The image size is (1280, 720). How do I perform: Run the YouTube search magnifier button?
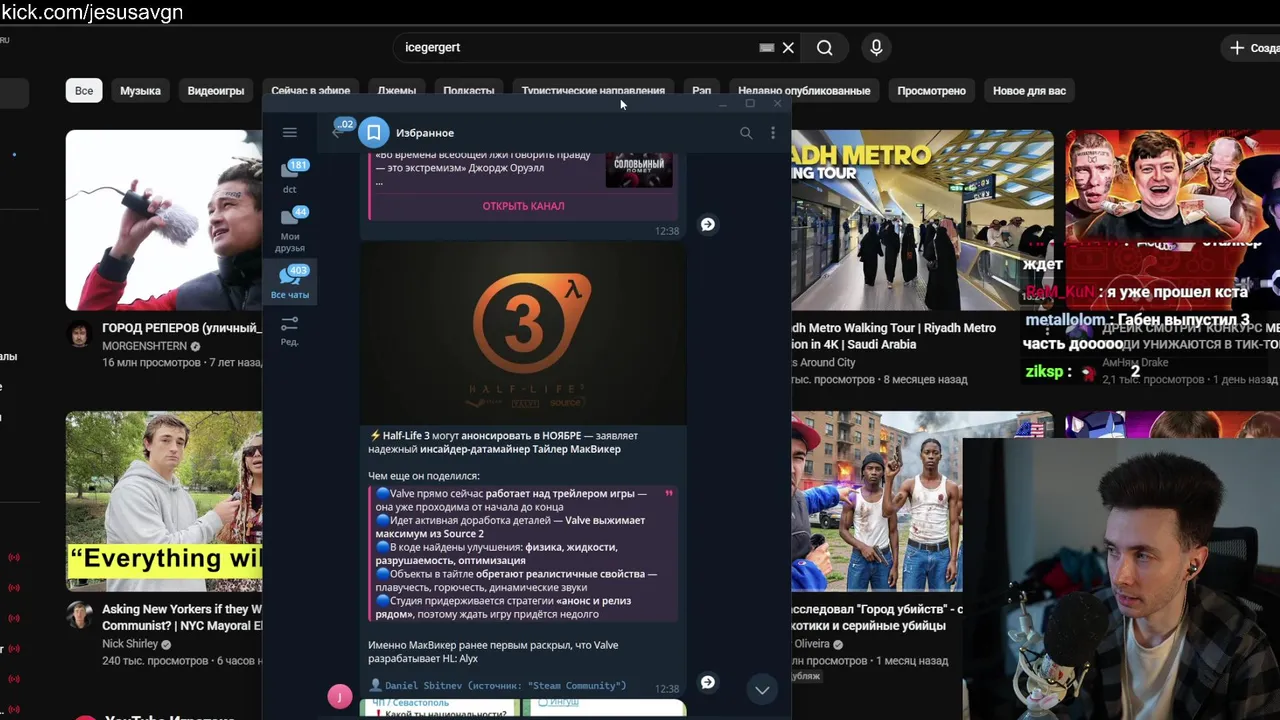coord(824,47)
